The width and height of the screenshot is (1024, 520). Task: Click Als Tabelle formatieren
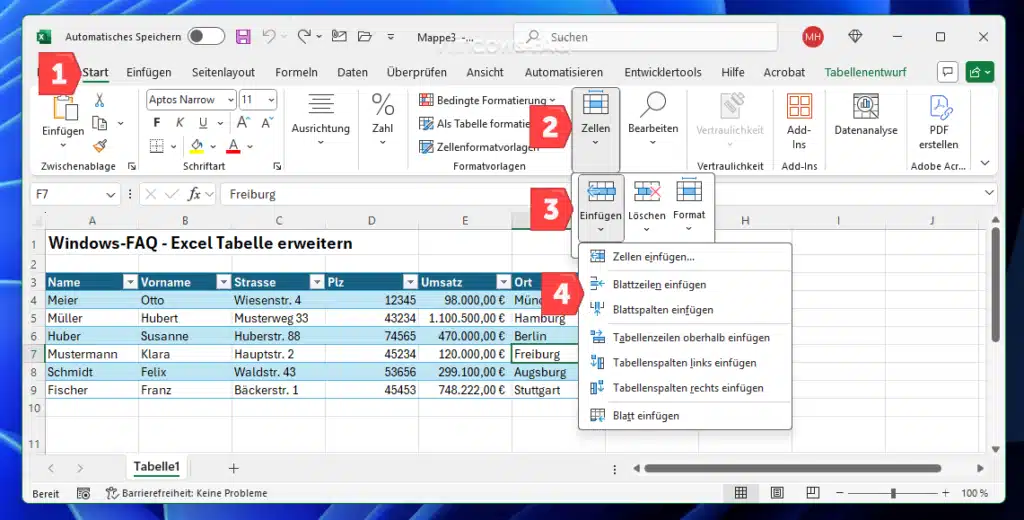(x=475, y=123)
